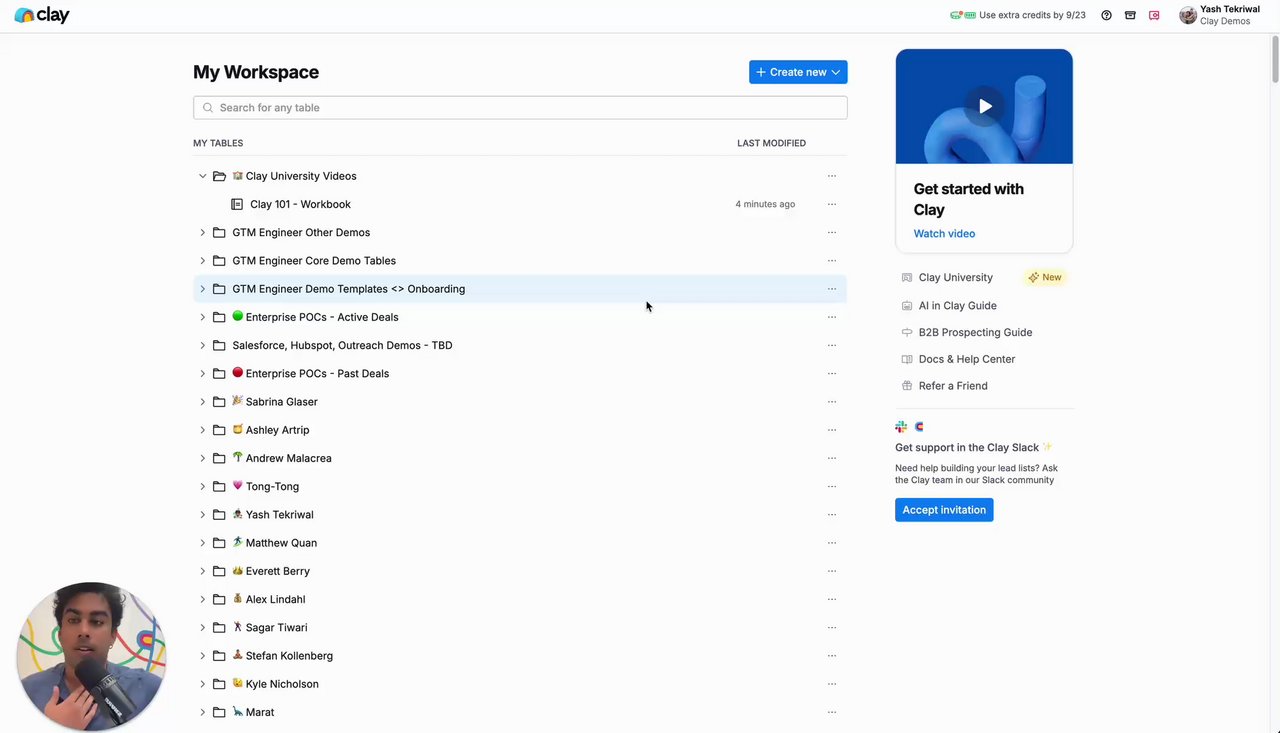Viewport: 1280px width, 733px height.
Task: Click the Clay University book icon
Action: pos(907,277)
